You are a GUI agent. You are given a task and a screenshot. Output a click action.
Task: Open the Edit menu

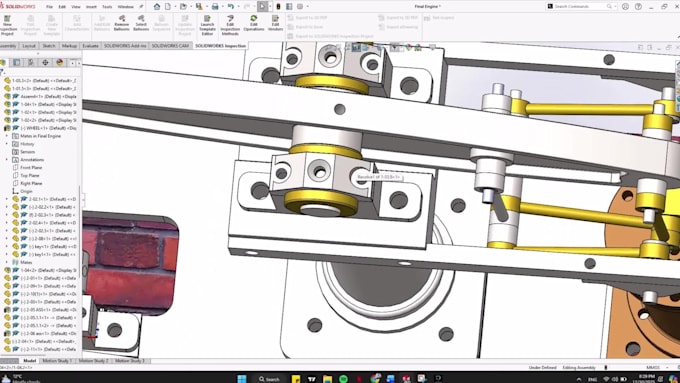point(62,7)
